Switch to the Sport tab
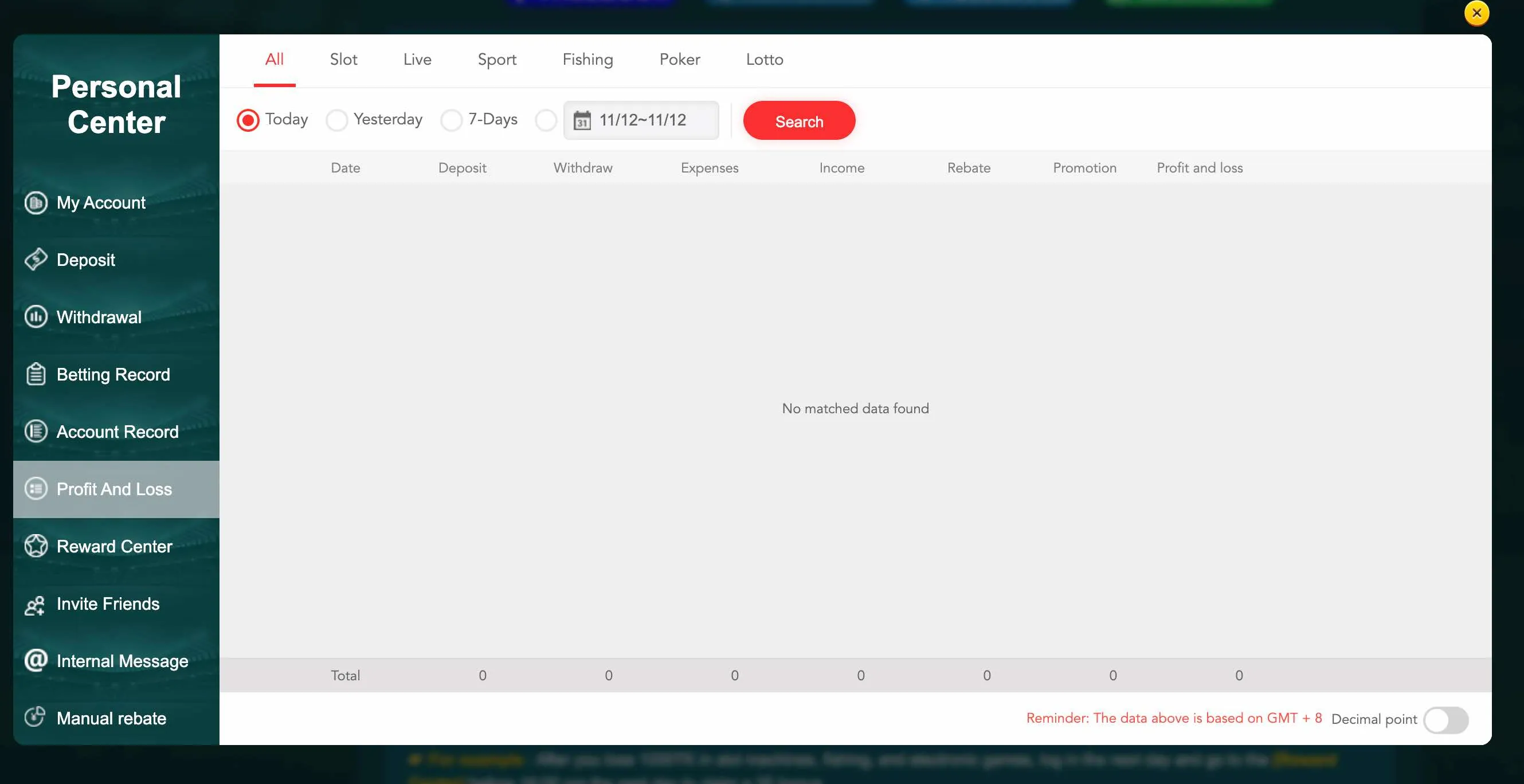Image resolution: width=1524 pixels, height=784 pixels. click(x=497, y=60)
